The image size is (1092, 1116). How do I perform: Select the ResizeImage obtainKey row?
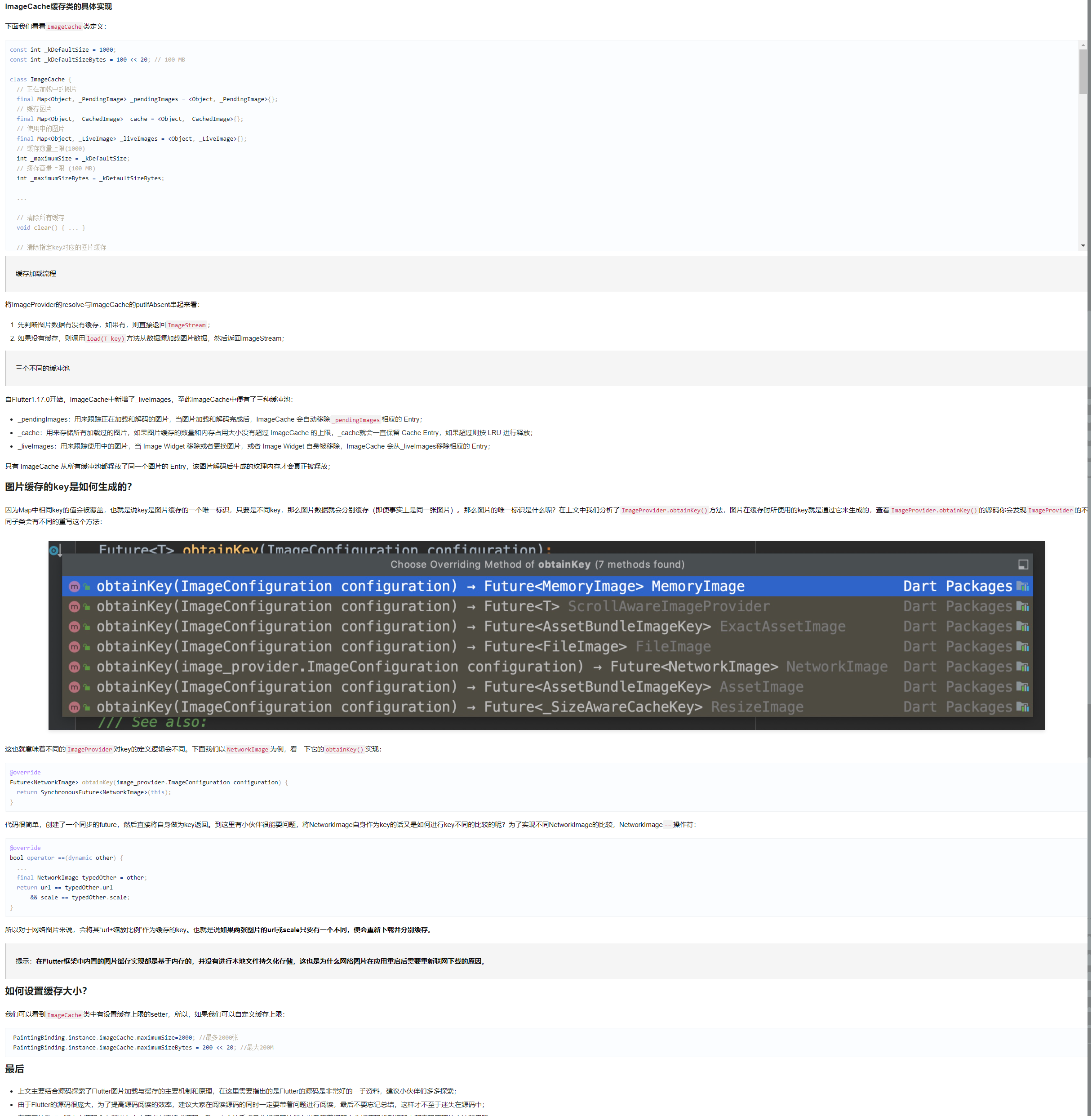[547, 707]
